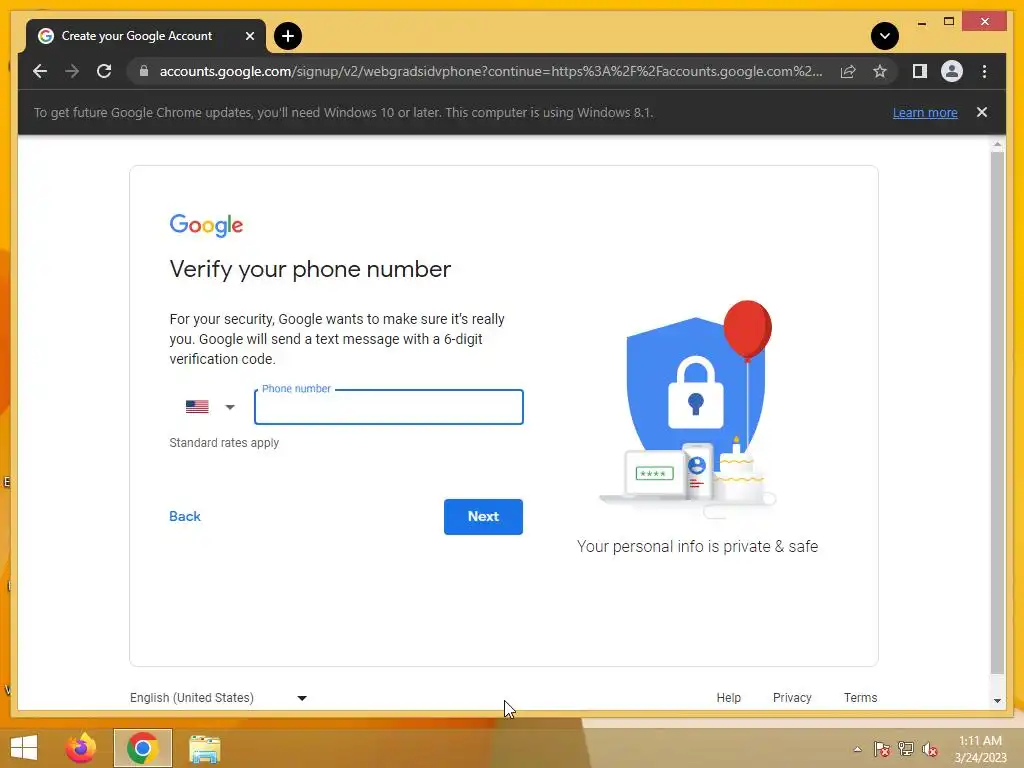The height and width of the screenshot is (768, 1024).
Task: Click the 'Verify your phone number' heading
Action: [x=310, y=269]
